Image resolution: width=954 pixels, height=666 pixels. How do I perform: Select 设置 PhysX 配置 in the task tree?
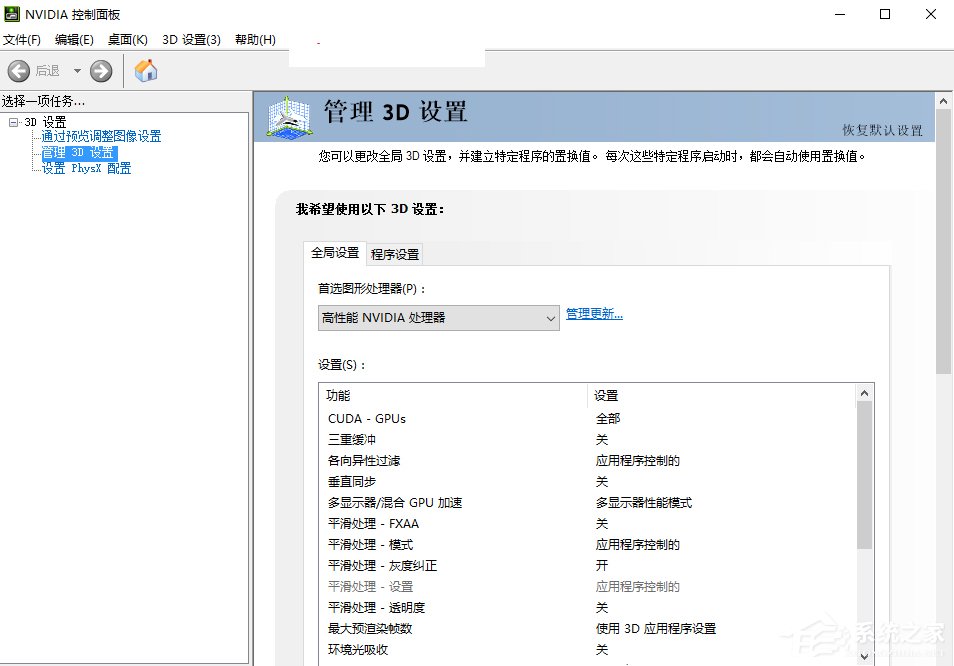click(x=85, y=166)
